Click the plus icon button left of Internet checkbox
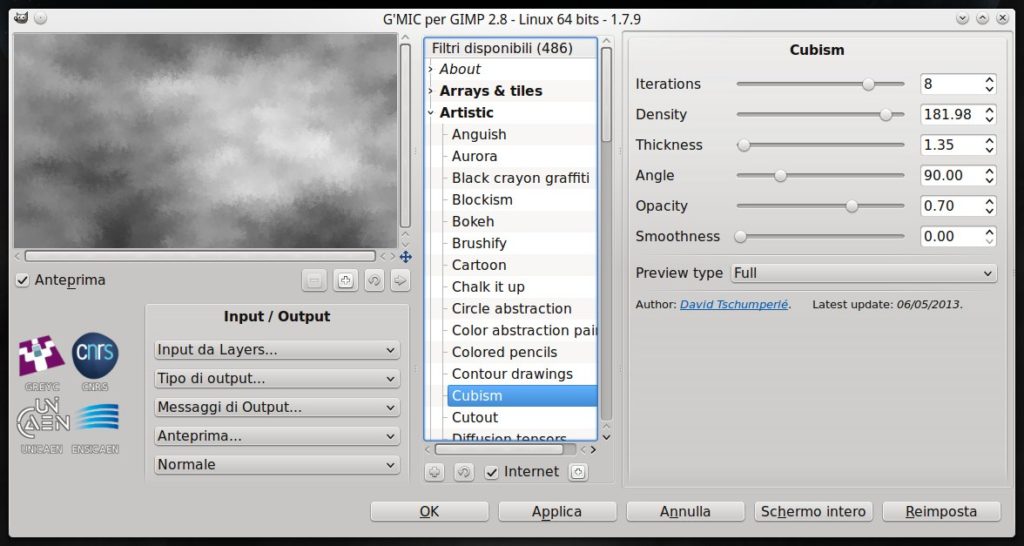The image size is (1024, 546). pos(434,472)
